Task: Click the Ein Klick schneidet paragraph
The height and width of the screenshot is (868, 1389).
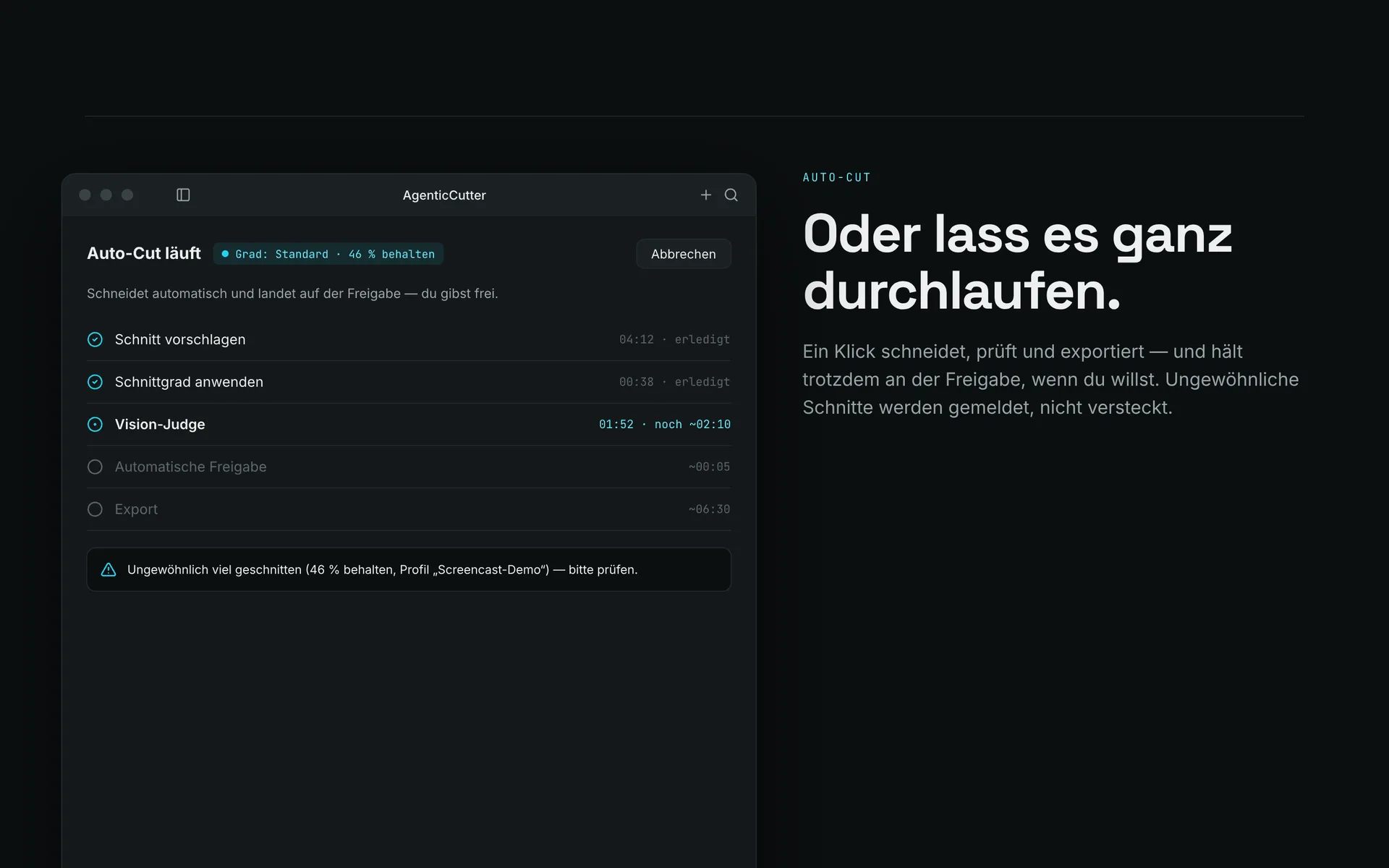Action: coord(1050,379)
